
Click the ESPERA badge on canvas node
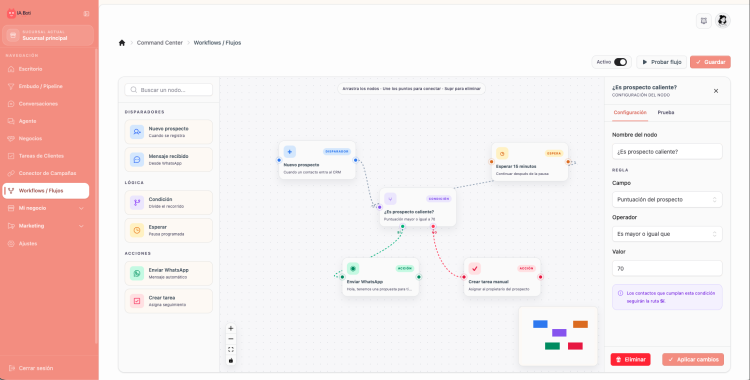click(554, 154)
